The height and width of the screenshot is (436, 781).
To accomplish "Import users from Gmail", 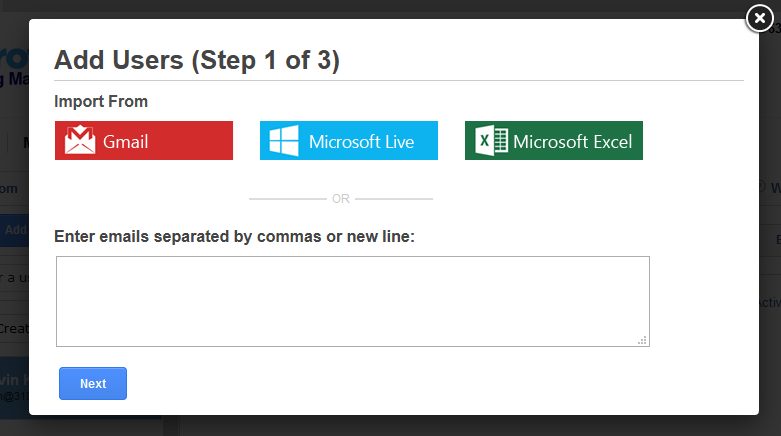I will pyautogui.click(x=144, y=141).
